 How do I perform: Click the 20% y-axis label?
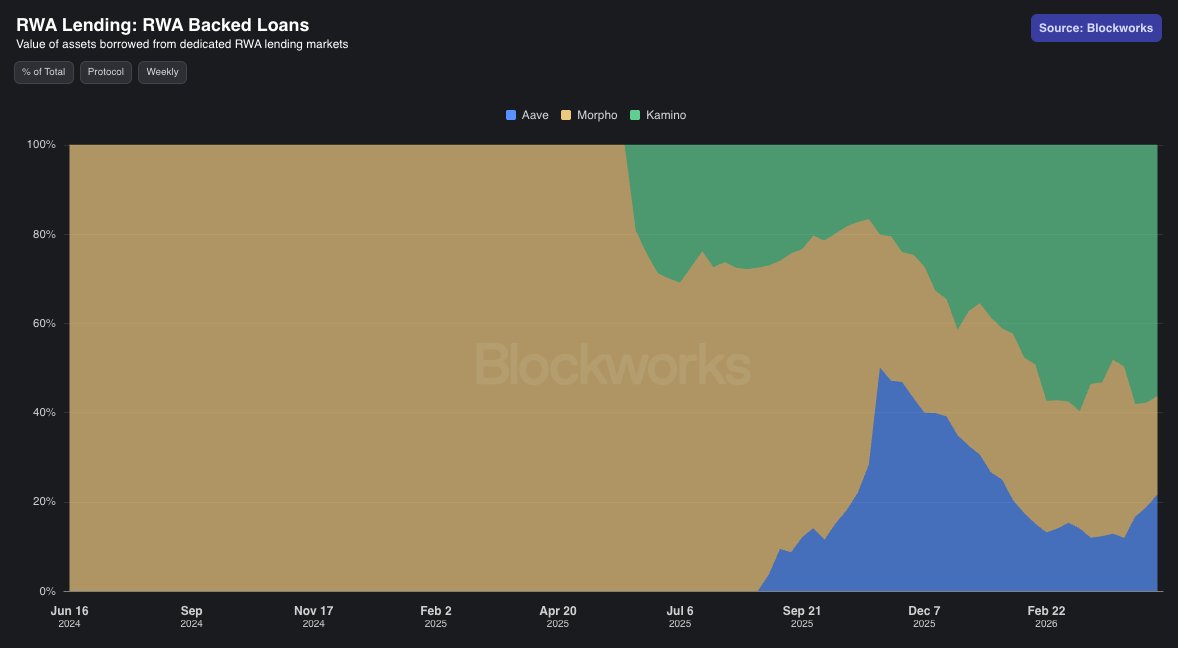point(44,502)
